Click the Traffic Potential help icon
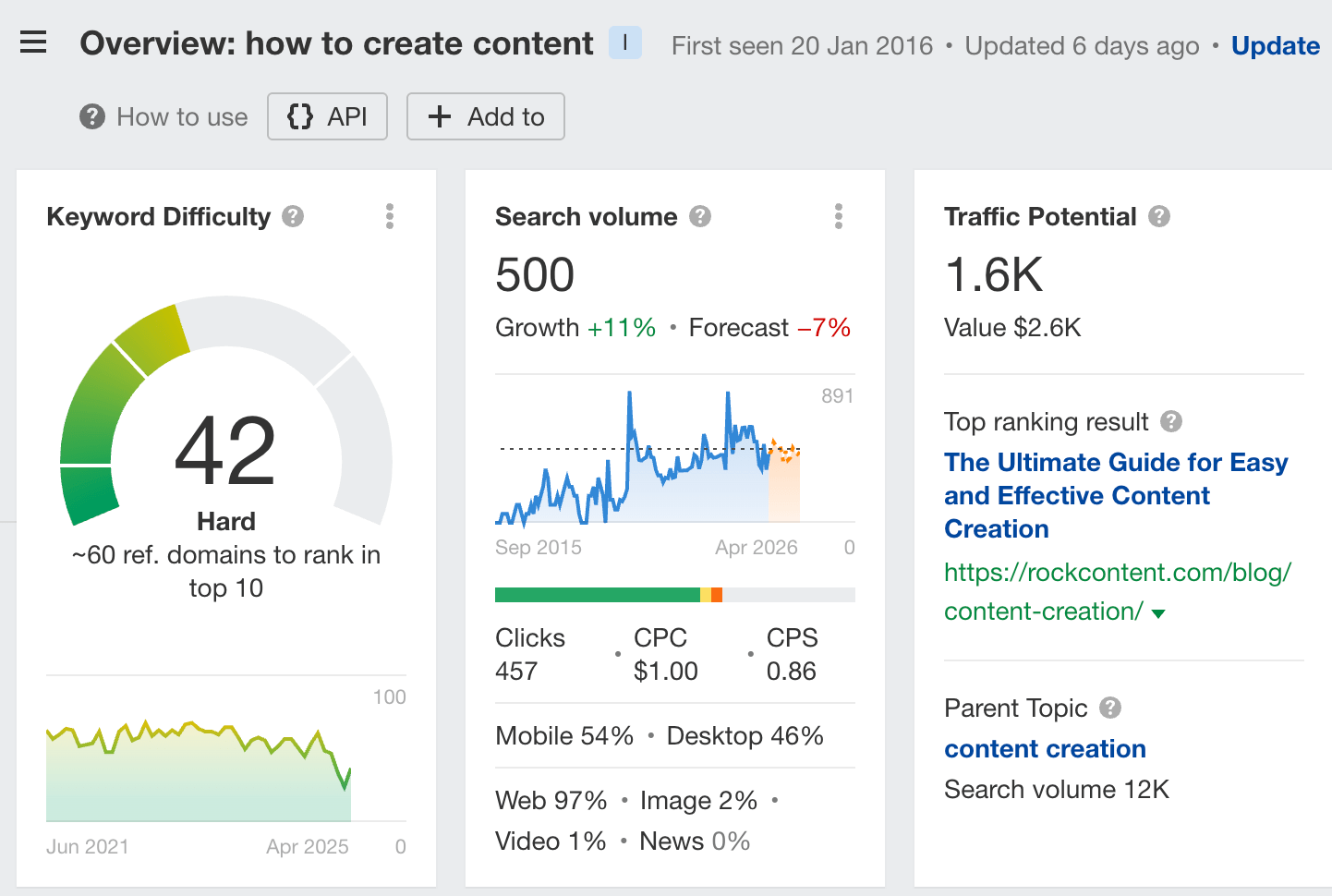1332x896 pixels. [1159, 216]
